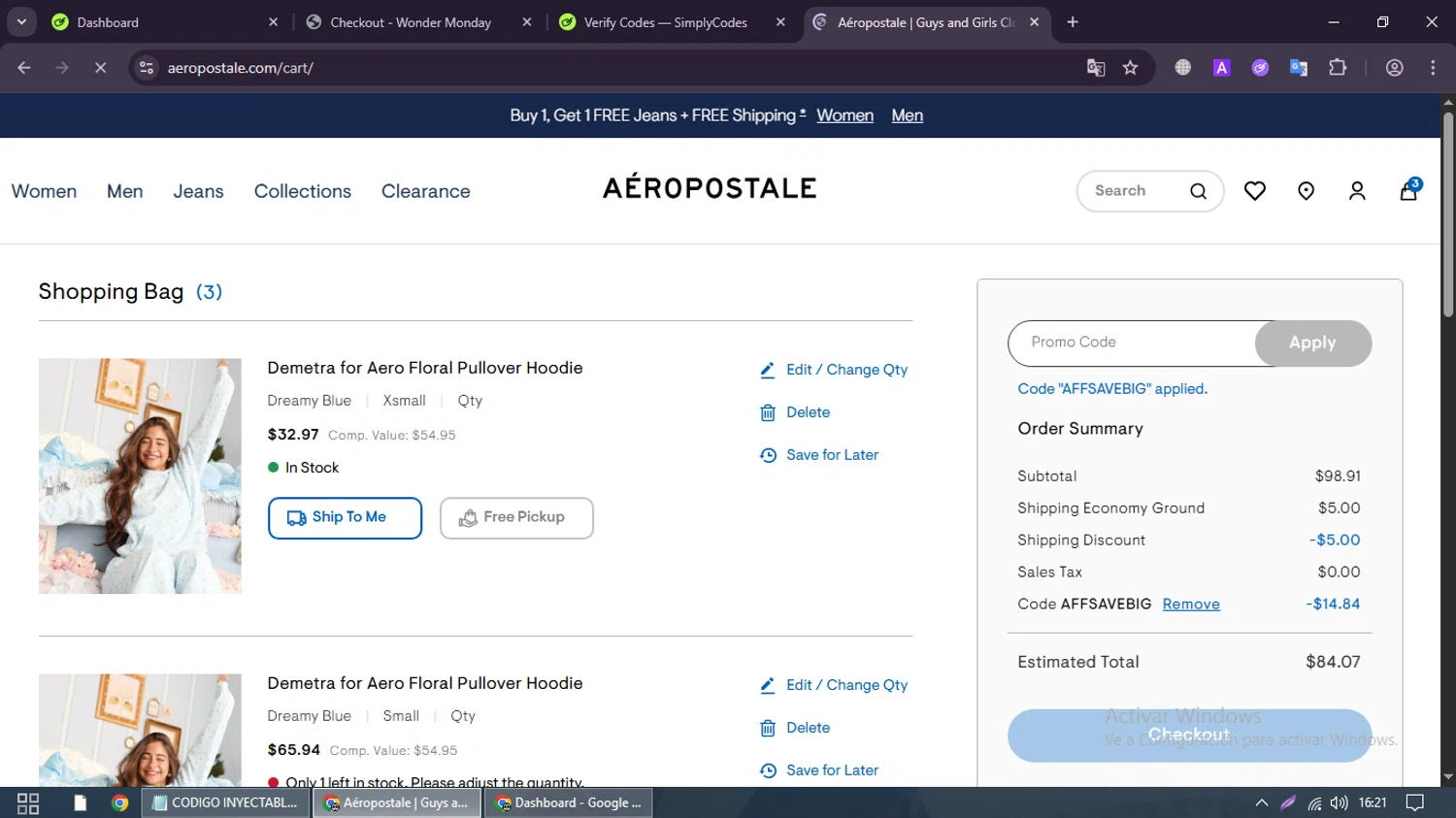1456x818 pixels.
Task: Open a new browser tab
Action: 1073,22
